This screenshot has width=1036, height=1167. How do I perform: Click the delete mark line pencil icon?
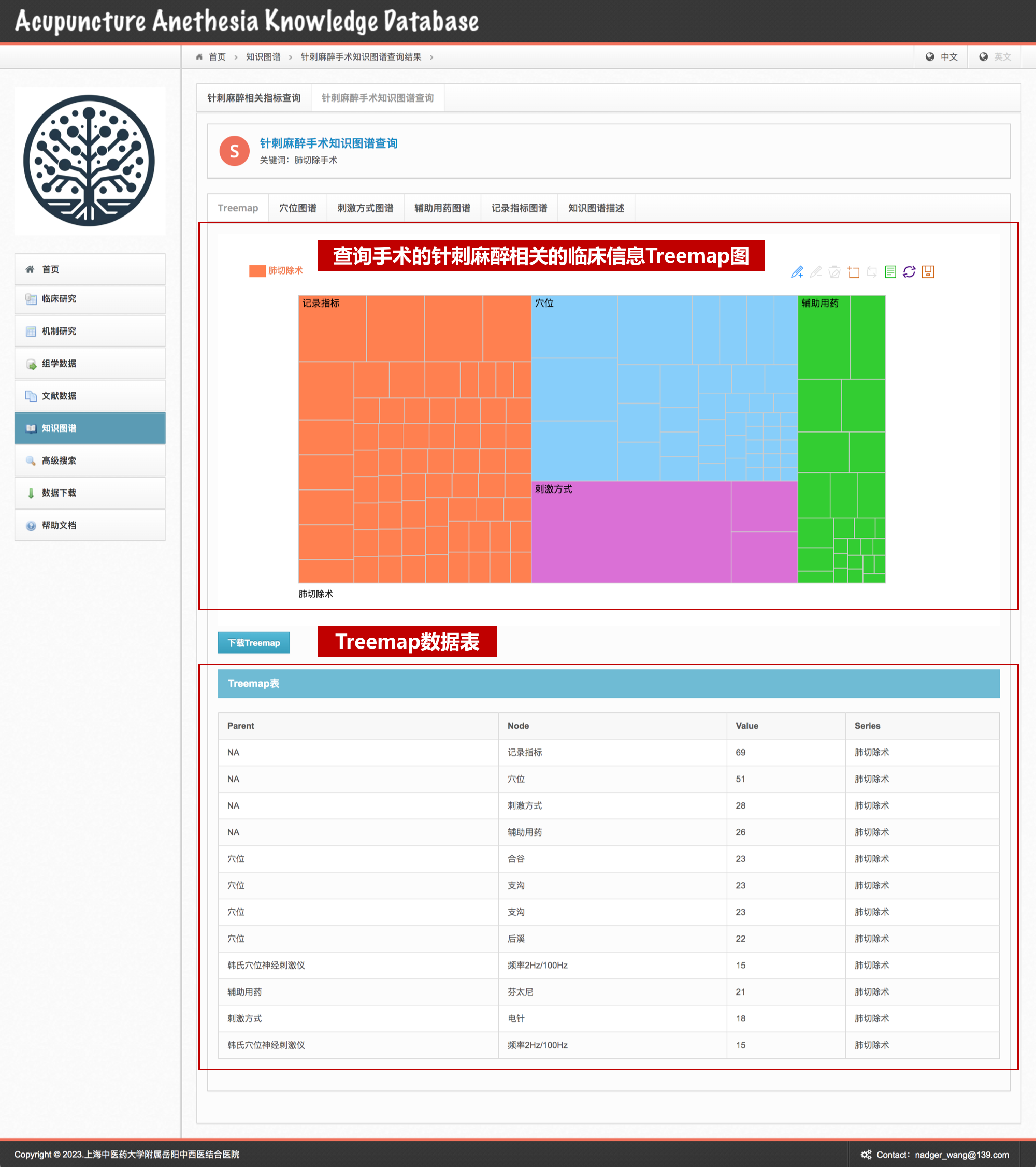815,272
